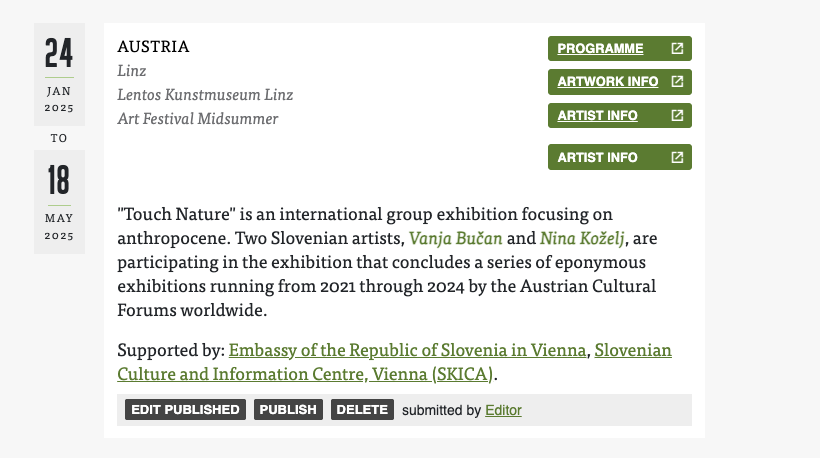Select the Art Festival Midsummer text
This screenshot has width=820, height=458.
pyautogui.click(x=197, y=119)
